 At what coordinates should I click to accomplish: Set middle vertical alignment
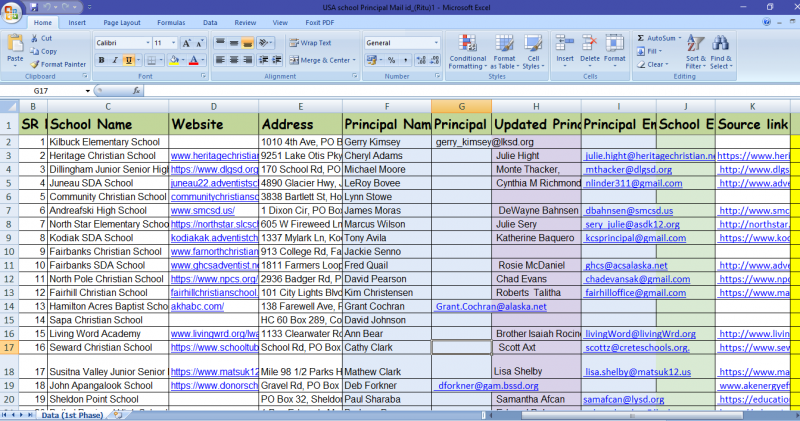click(234, 43)
